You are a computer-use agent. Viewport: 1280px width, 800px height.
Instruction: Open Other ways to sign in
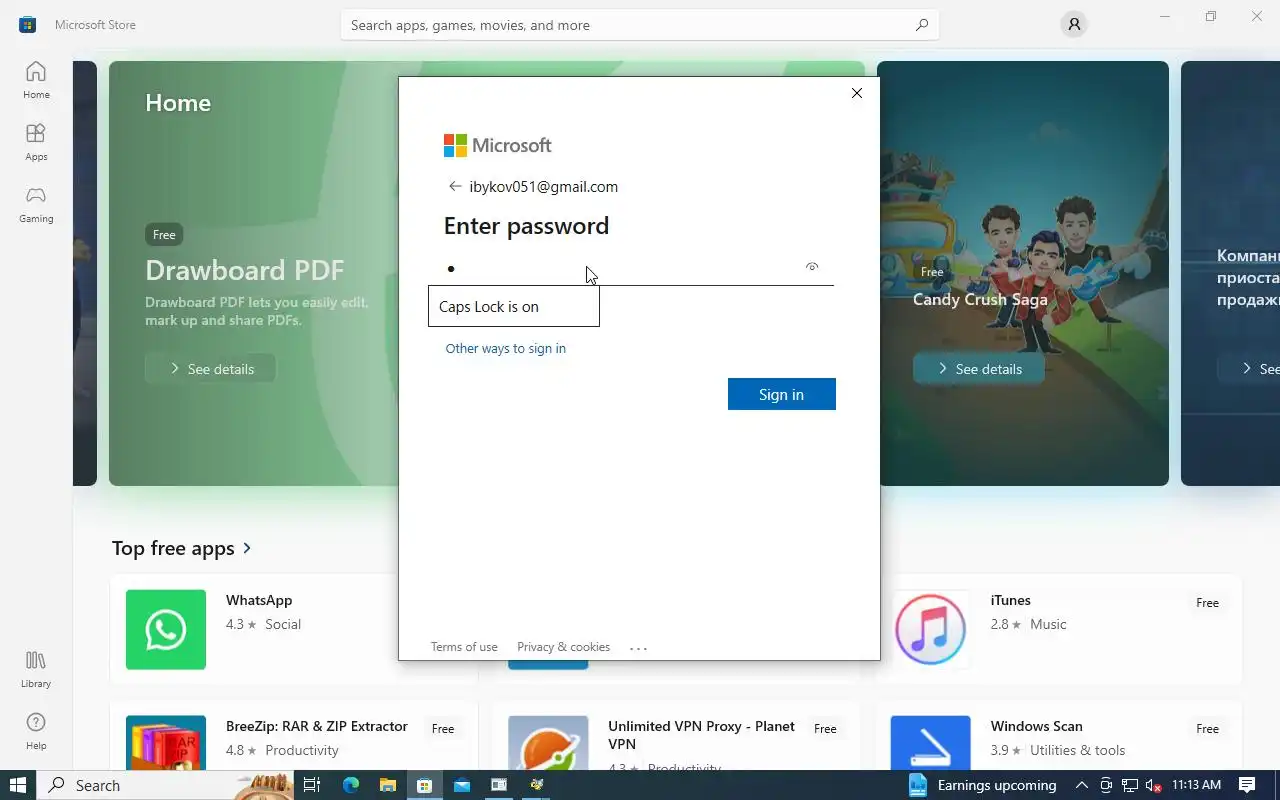(x=506, y=348)
